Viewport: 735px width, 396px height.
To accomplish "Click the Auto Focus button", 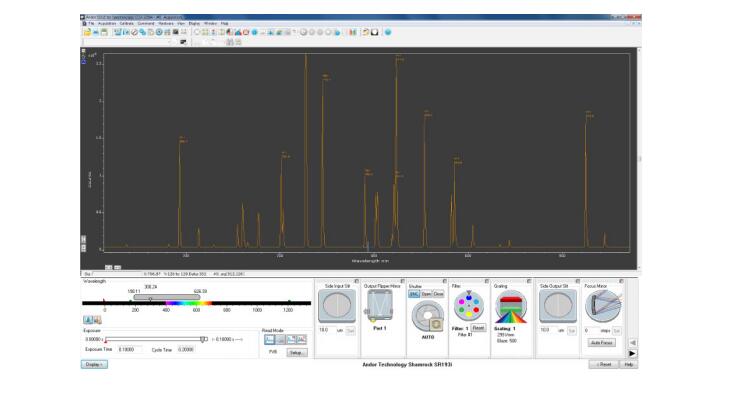I will pos(602,343).
